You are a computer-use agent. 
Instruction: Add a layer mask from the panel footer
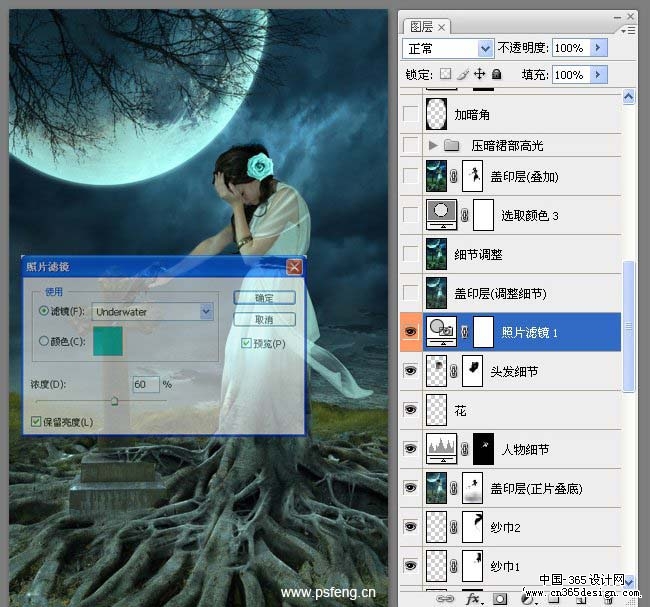(x=500, y=599)
